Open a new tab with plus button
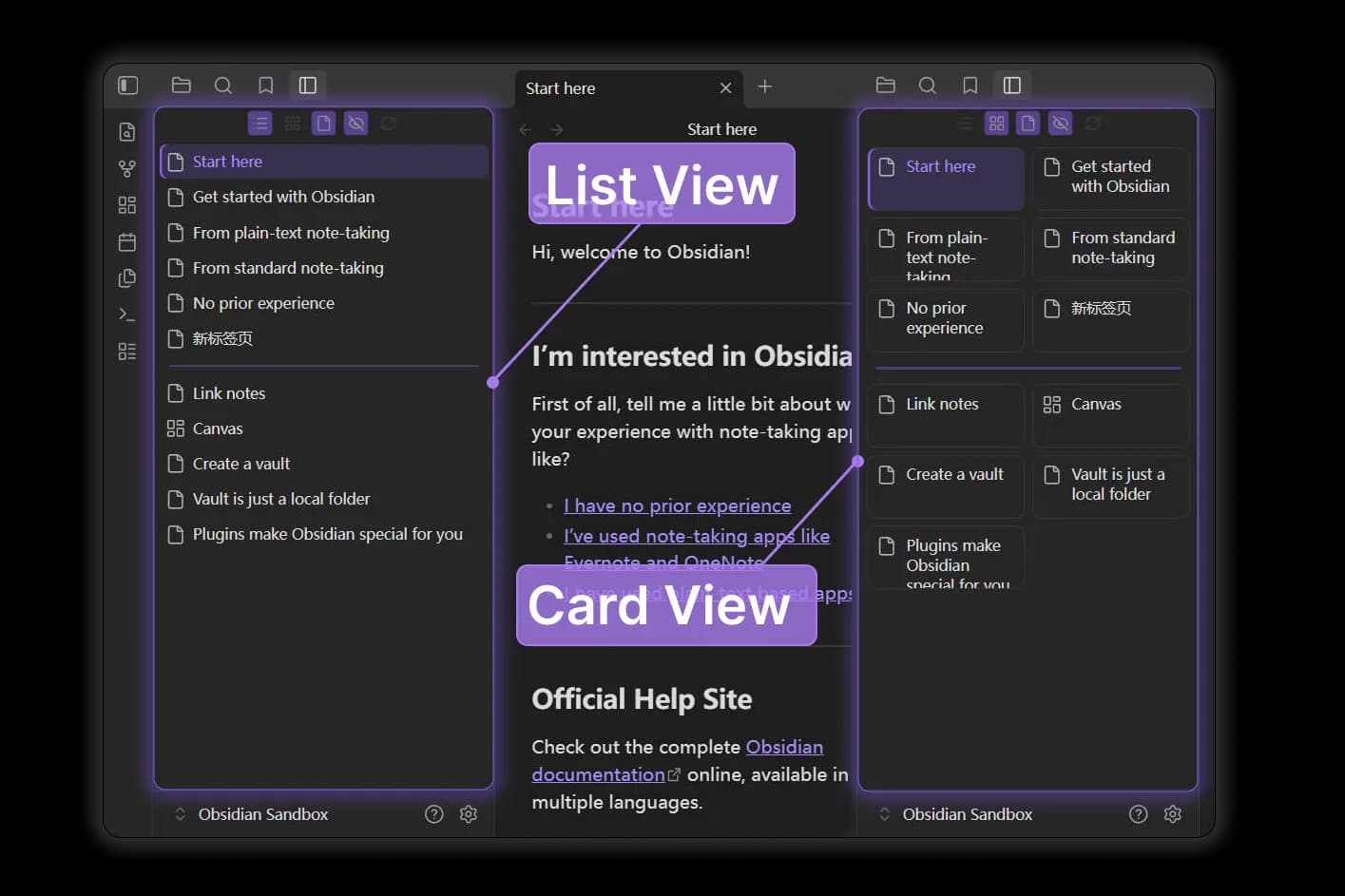The height and width of the screenshot is (896, 1345). click(765, 86)
